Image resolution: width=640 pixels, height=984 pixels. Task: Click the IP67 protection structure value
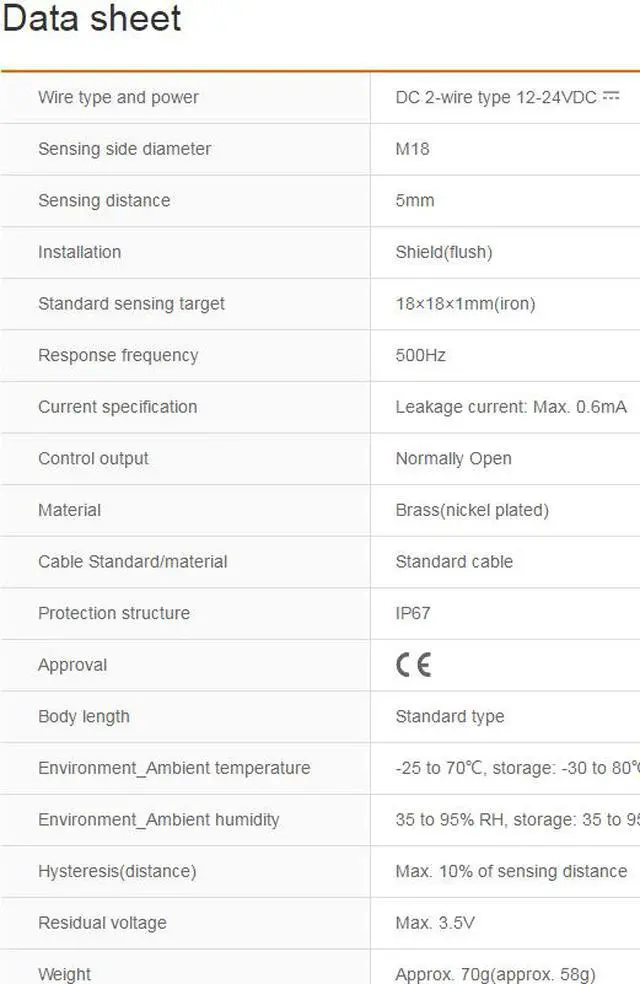(x=413, y=613)
